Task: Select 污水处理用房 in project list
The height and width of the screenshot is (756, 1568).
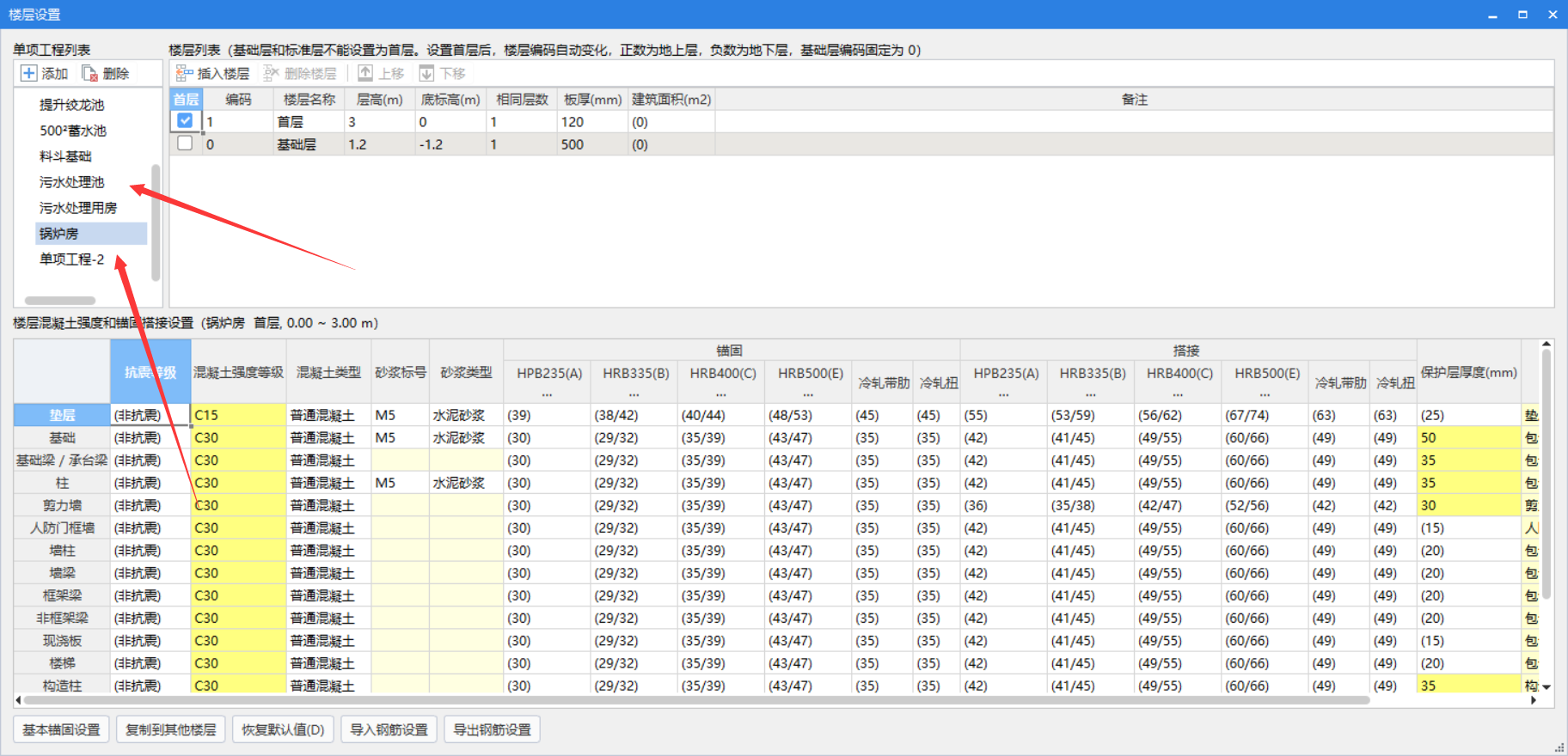Action: [x=78, y=208]
